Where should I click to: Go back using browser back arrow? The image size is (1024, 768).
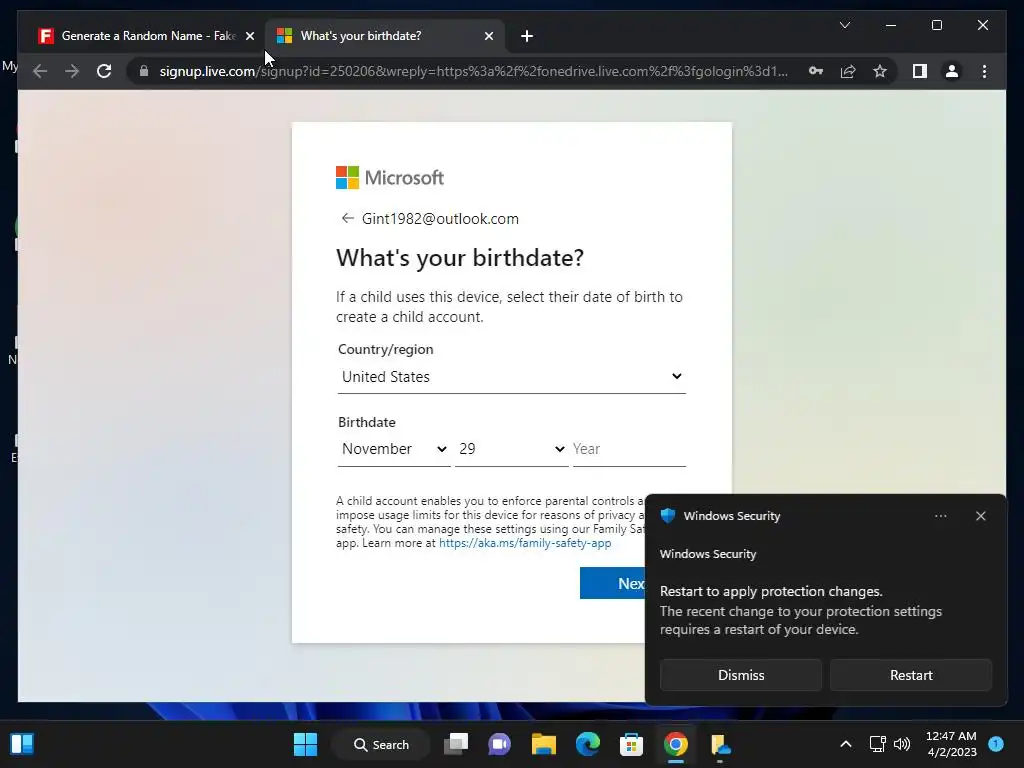tap(40, 71)
